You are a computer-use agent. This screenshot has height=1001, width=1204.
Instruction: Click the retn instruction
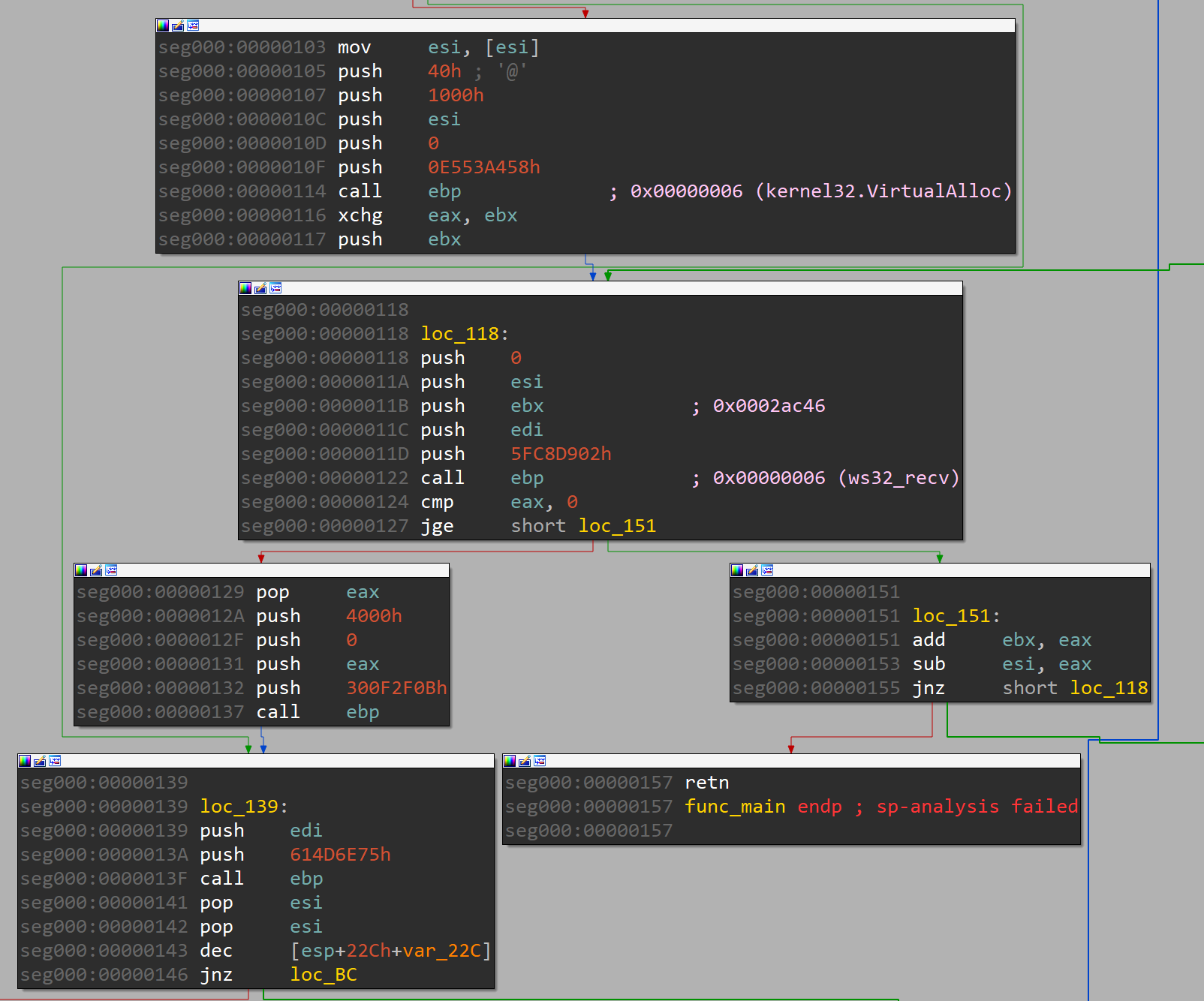click(x=707, y=783)
